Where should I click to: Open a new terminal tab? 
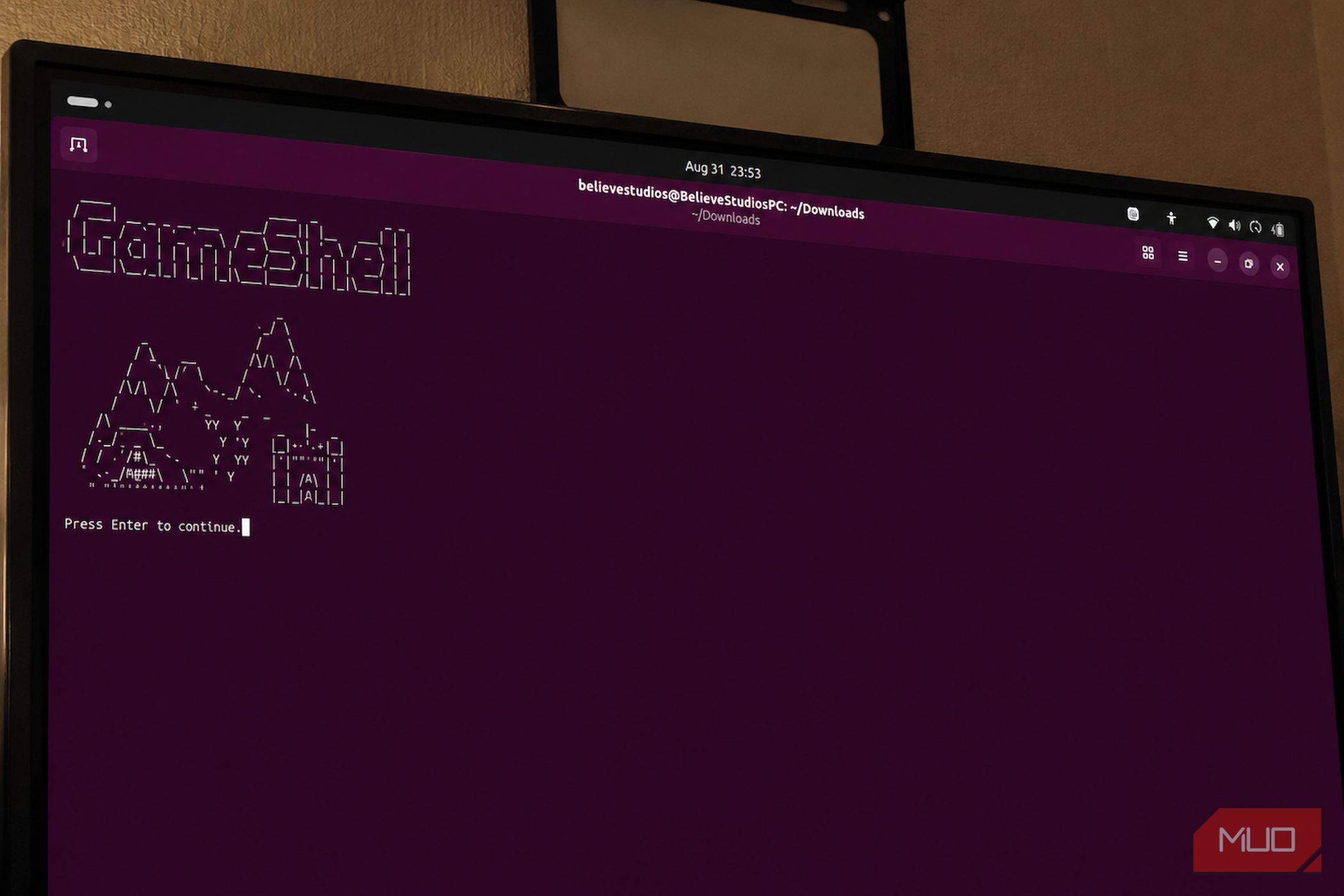tap(79, 145)
